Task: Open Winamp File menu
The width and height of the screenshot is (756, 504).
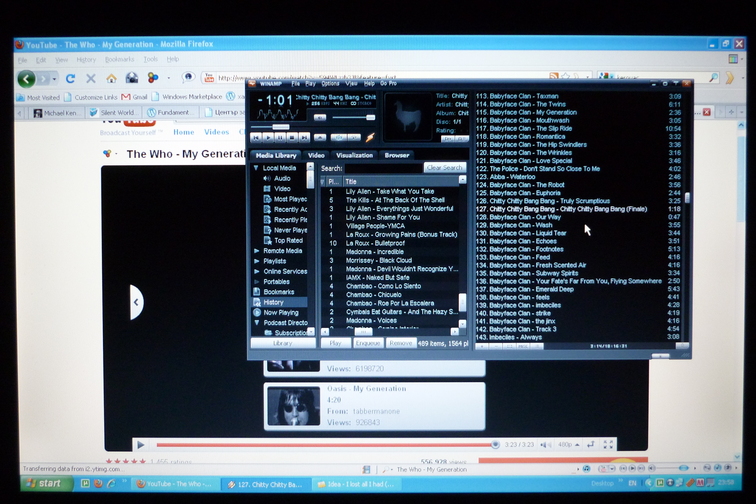Action: (296, 83)
